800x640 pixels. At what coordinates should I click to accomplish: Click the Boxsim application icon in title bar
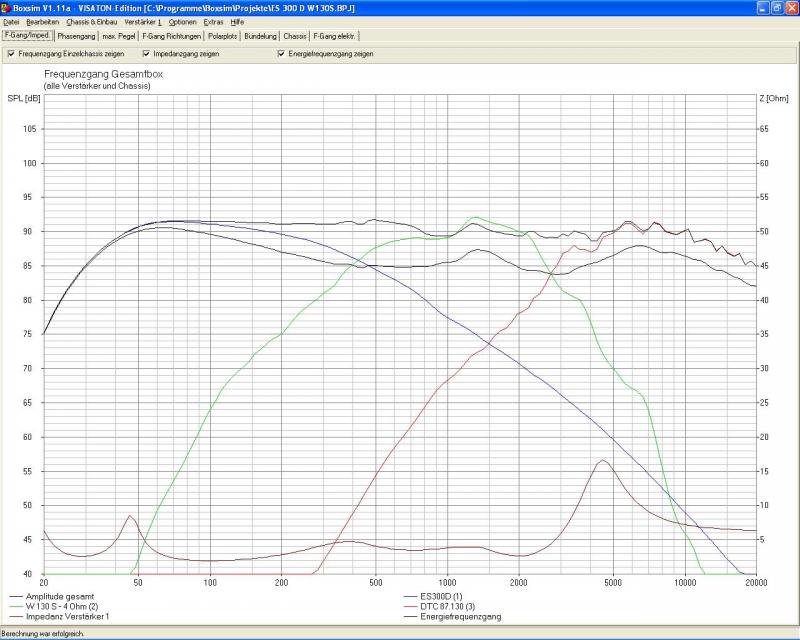(x=8, y=7)
